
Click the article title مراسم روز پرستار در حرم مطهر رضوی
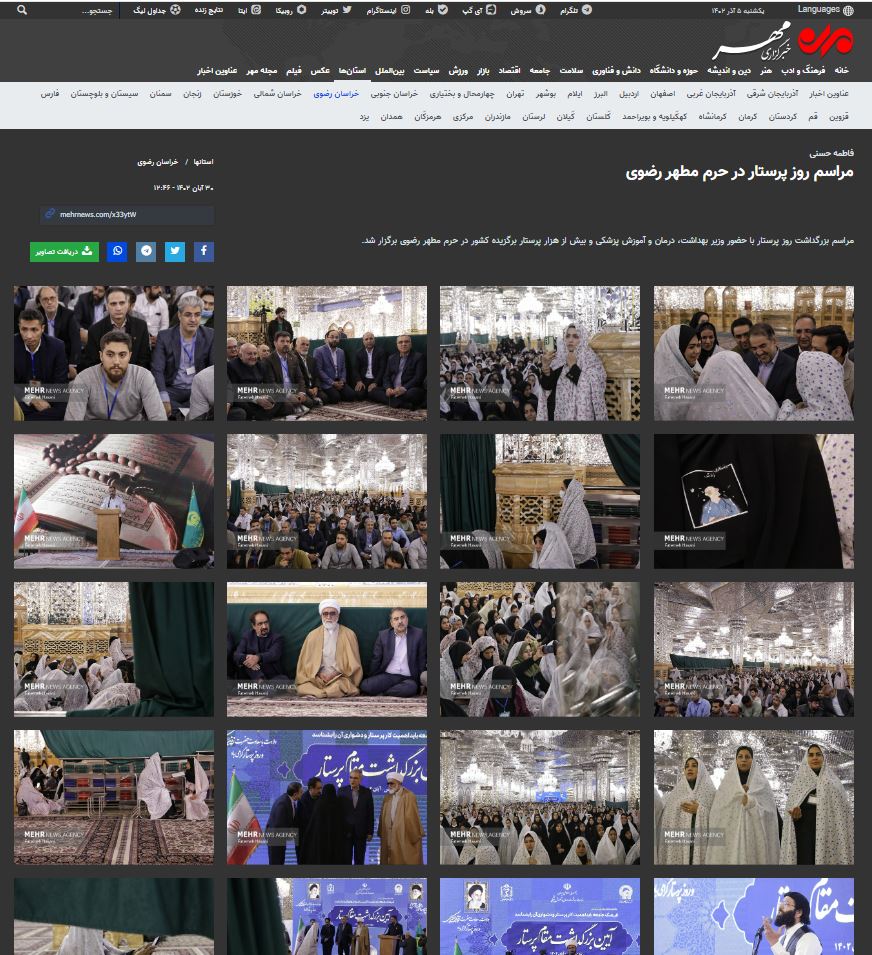(x=739, y=173)
